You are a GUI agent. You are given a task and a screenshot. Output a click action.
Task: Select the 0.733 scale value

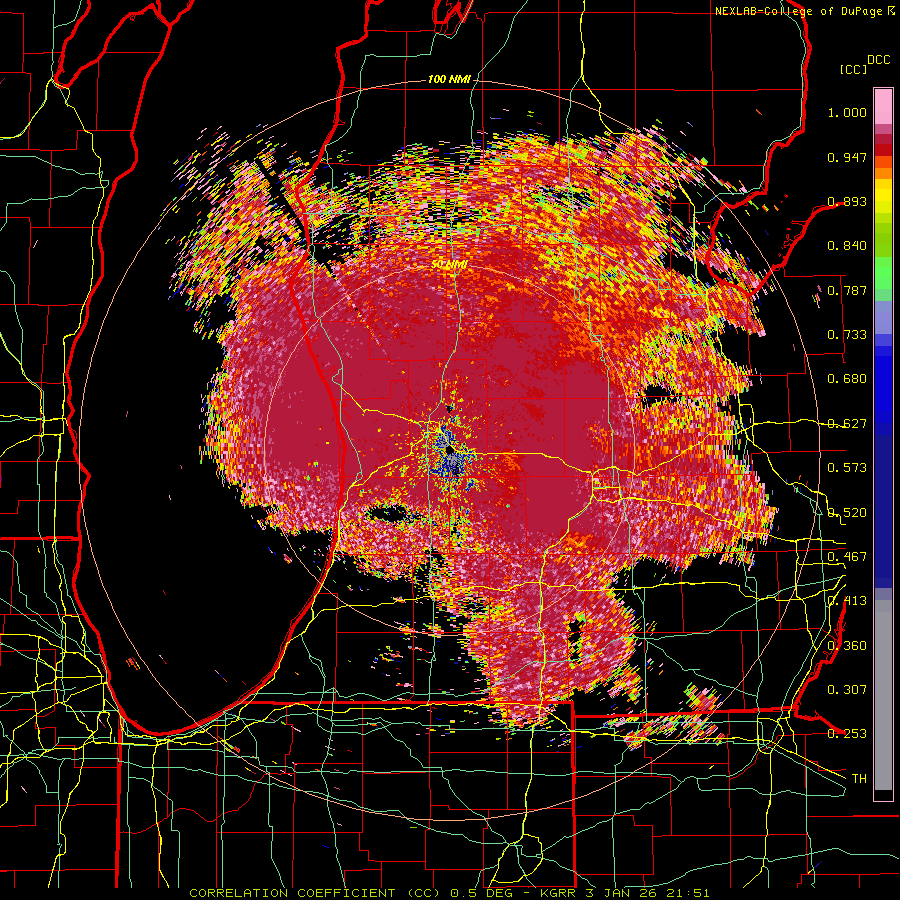[x=847, y=335]
